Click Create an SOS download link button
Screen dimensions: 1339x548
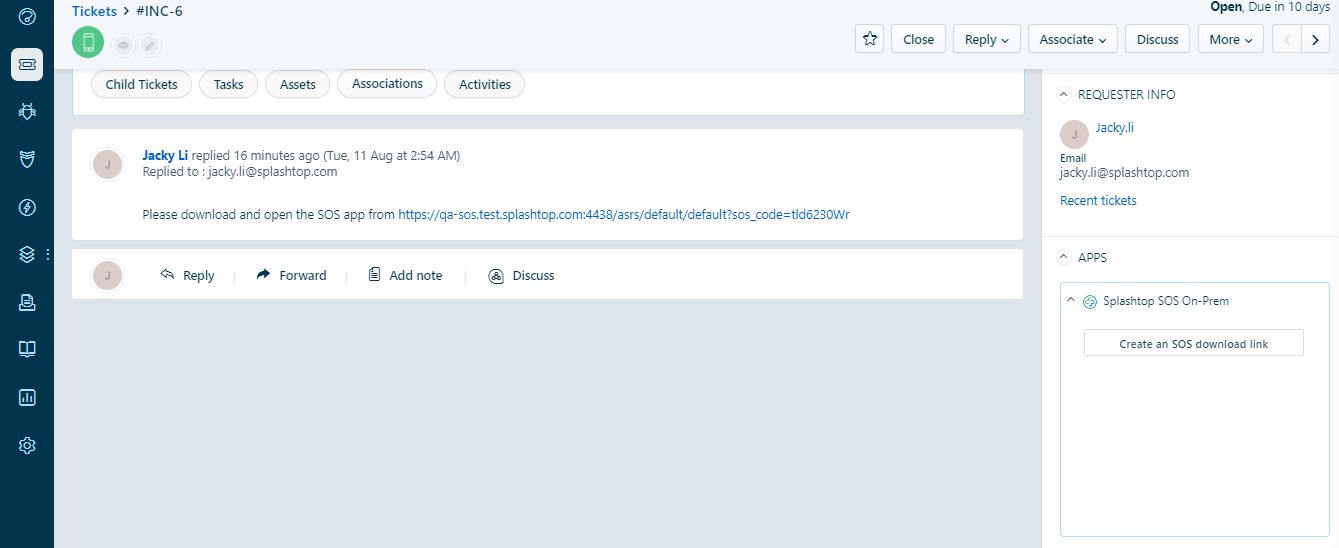[x=1193, y=343]
